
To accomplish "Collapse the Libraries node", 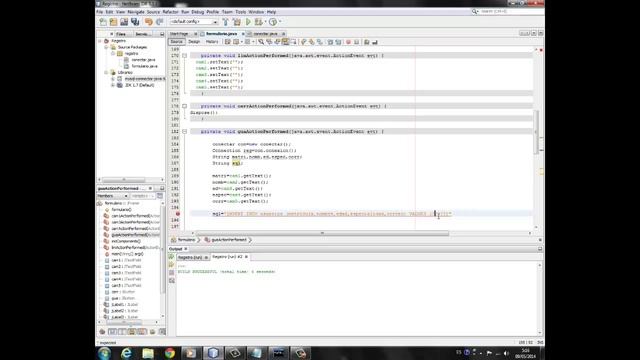I will pos(107,73).
